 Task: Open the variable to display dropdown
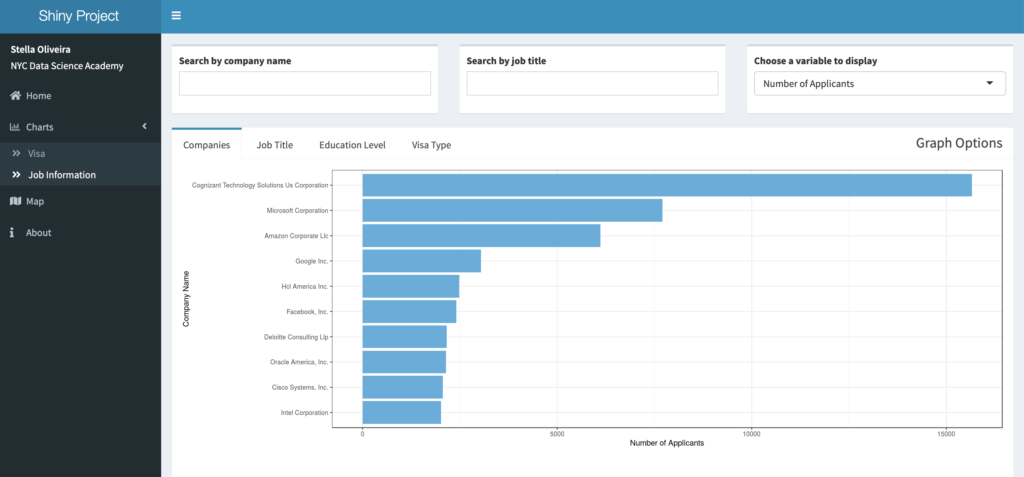(x=880, y=84)
